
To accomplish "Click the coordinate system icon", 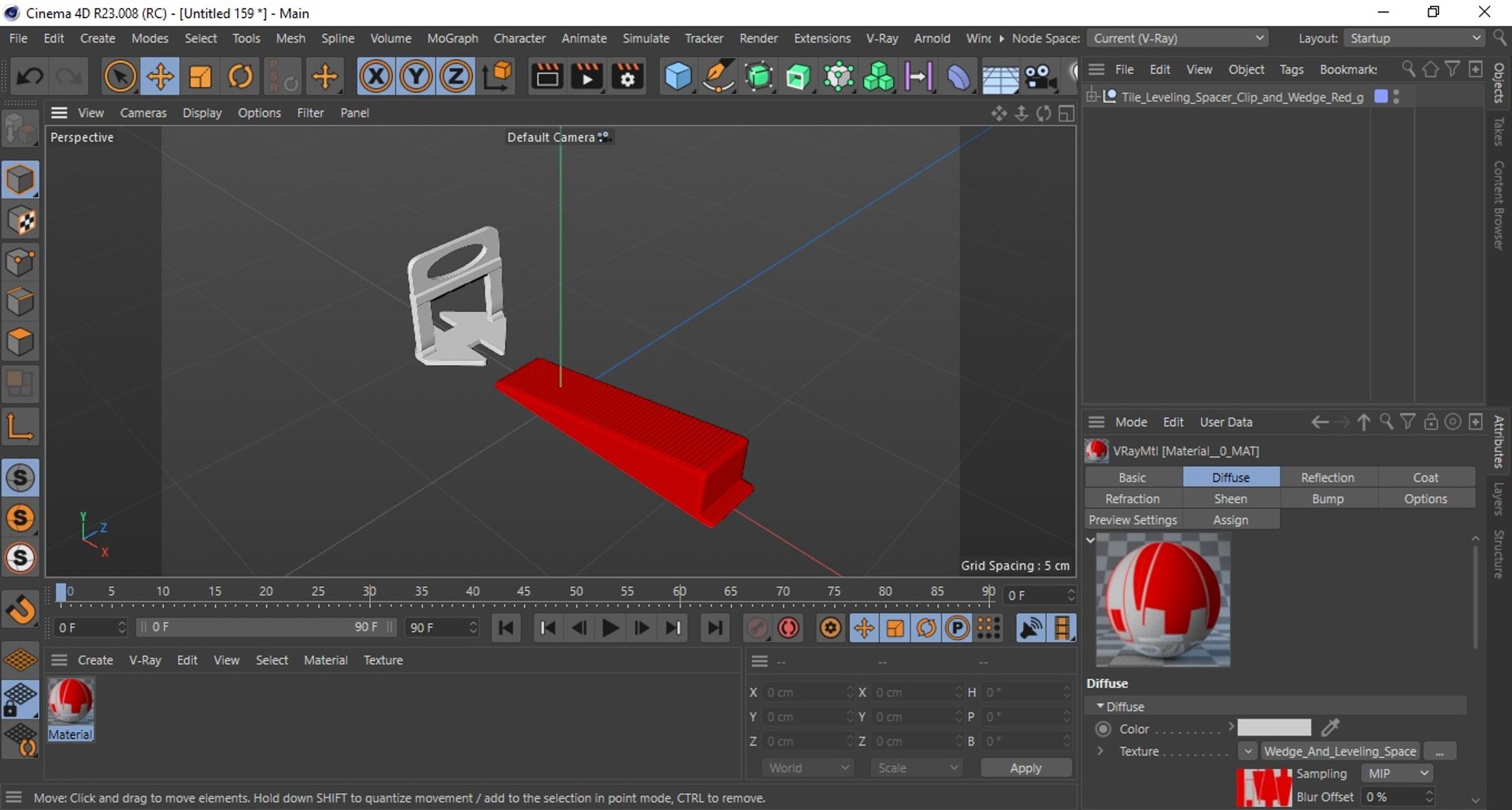I will click(x=498, y=76).
